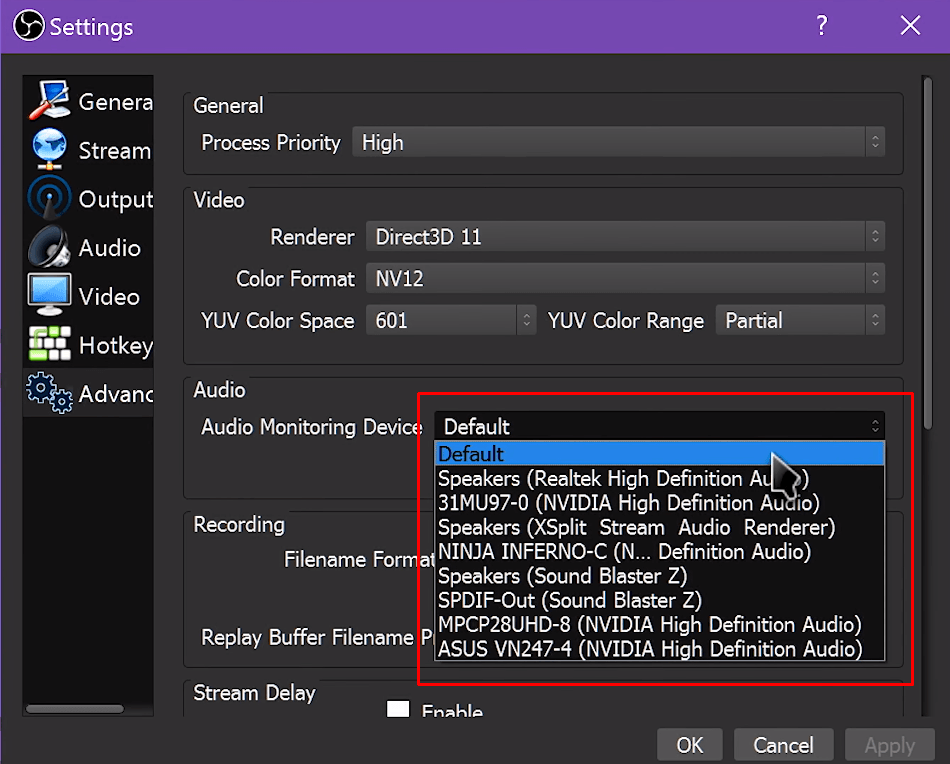950x764 pixels.
Task: Open the YUV Color Range dropdown
Action: [800, 321]
